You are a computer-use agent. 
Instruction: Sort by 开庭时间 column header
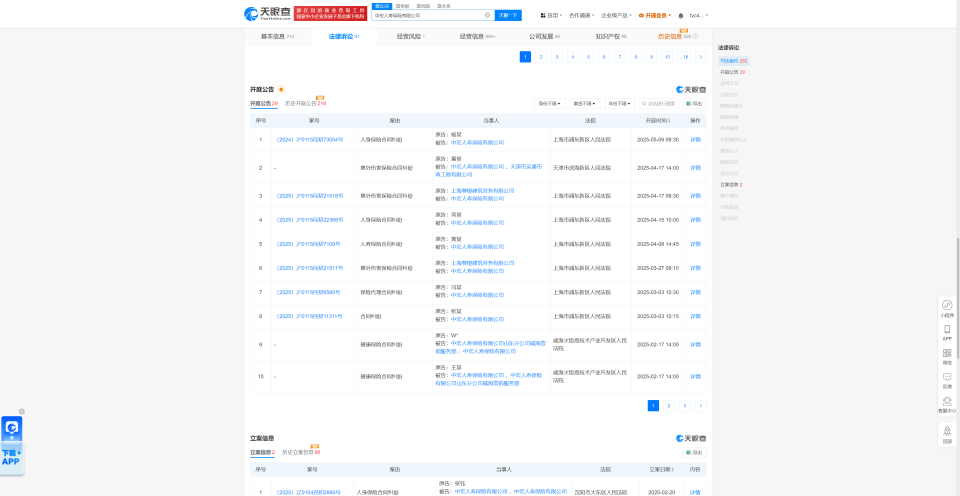point(658,121)
